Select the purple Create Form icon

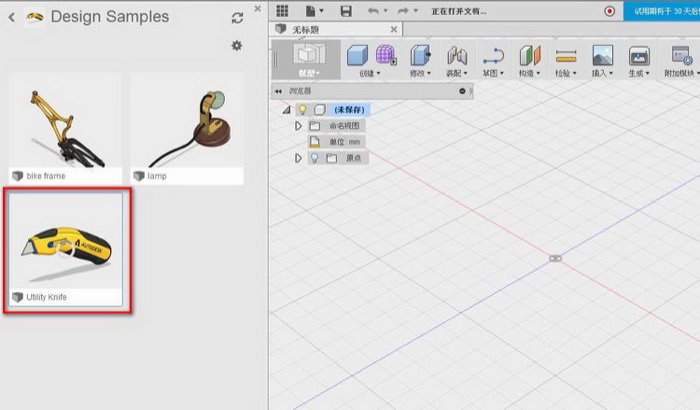[386, 55]
